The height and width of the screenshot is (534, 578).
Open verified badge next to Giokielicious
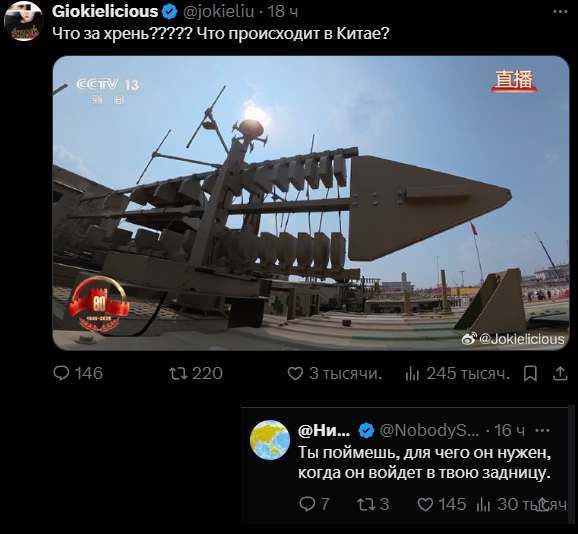pyautogui.click(x=170, y=12)
